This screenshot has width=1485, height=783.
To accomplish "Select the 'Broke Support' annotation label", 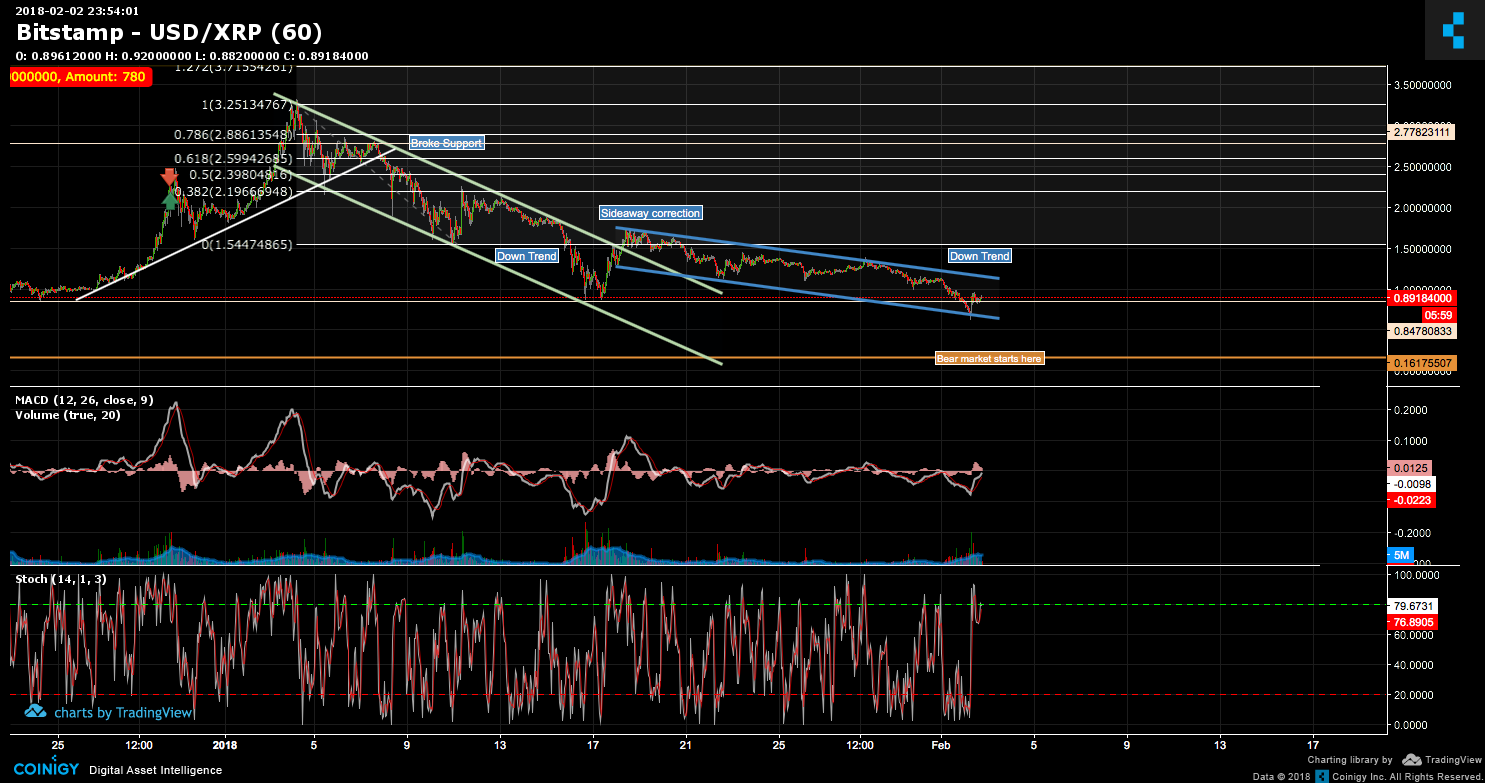I will (446, 143).
